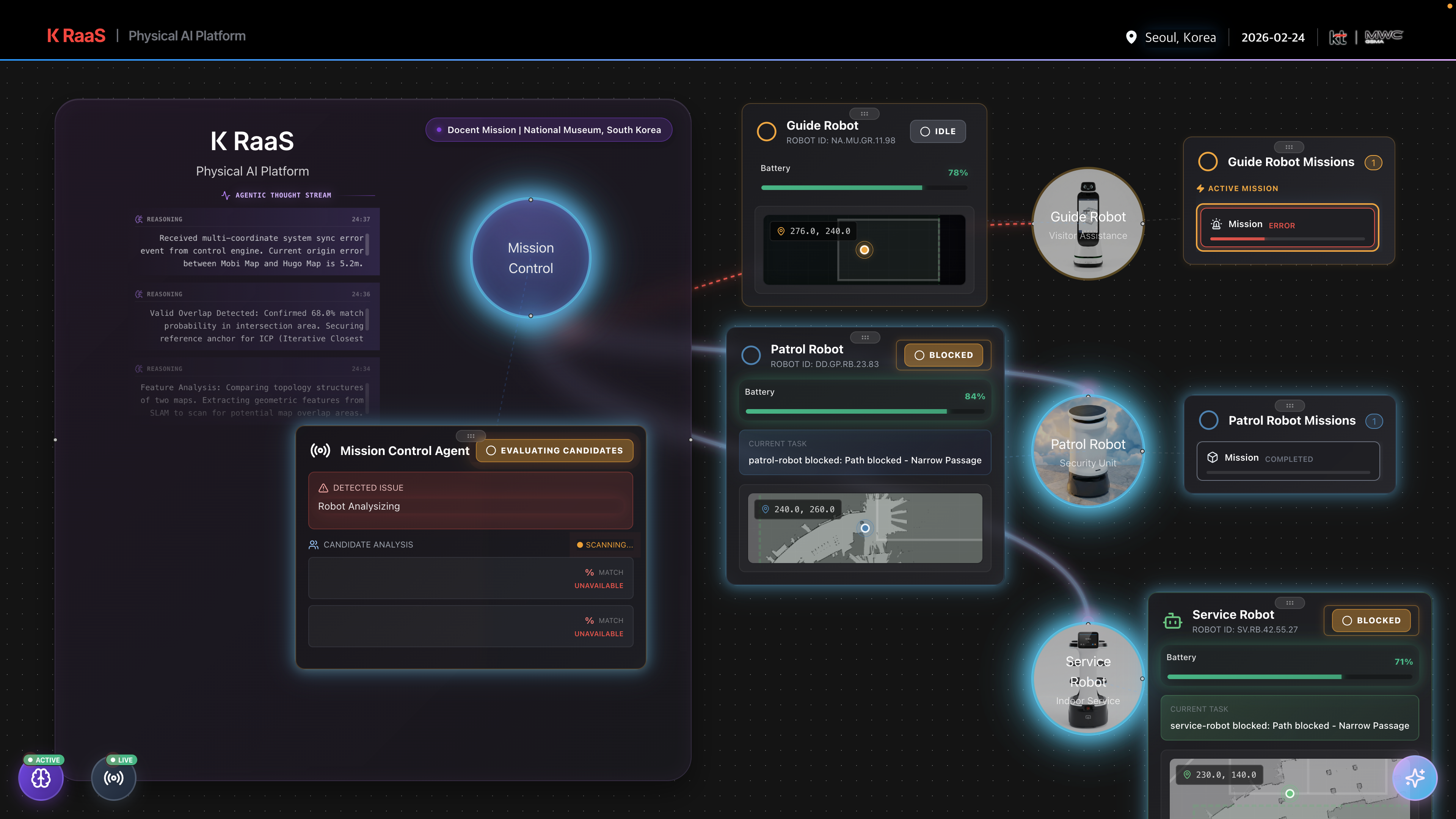Image resolution: width=1456 pixels, height=819 pixels.
Task: Click the cube icon in the Mission COMPLETED row
Action: [1213, 458]
